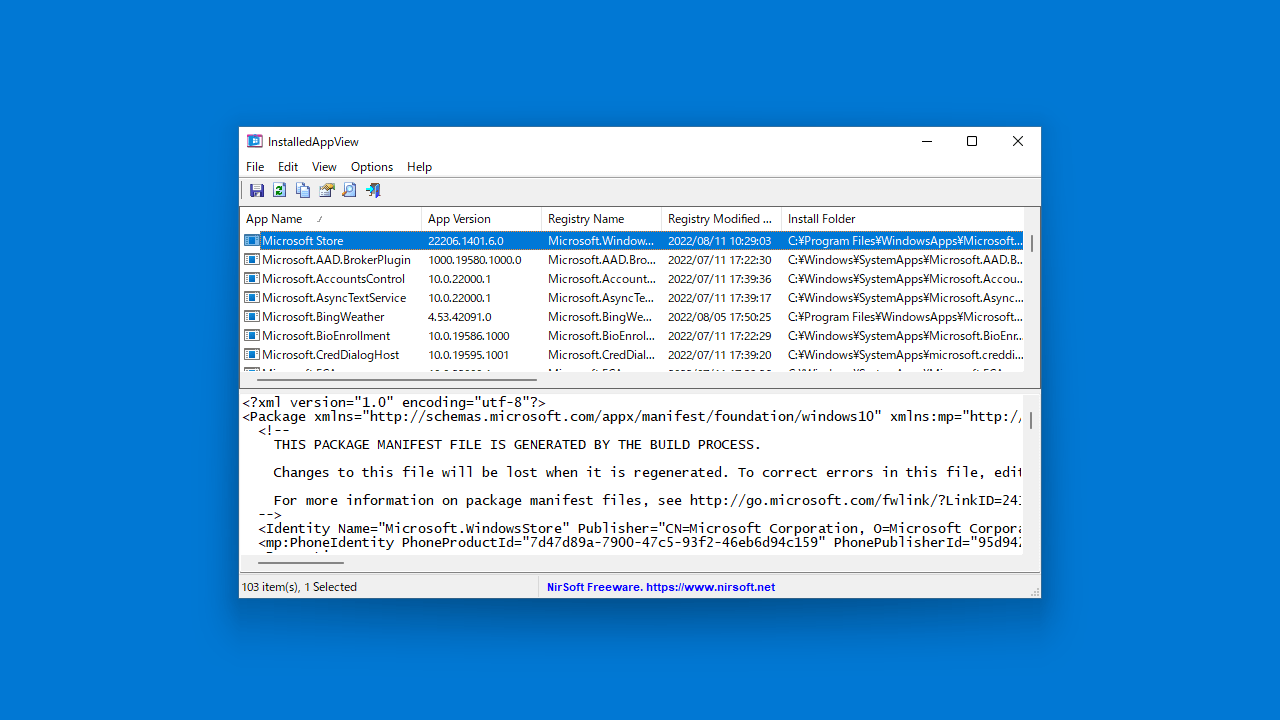The image size is (1280, 720).
Task: Sort by the App Version column header
Action: point(481,219)
